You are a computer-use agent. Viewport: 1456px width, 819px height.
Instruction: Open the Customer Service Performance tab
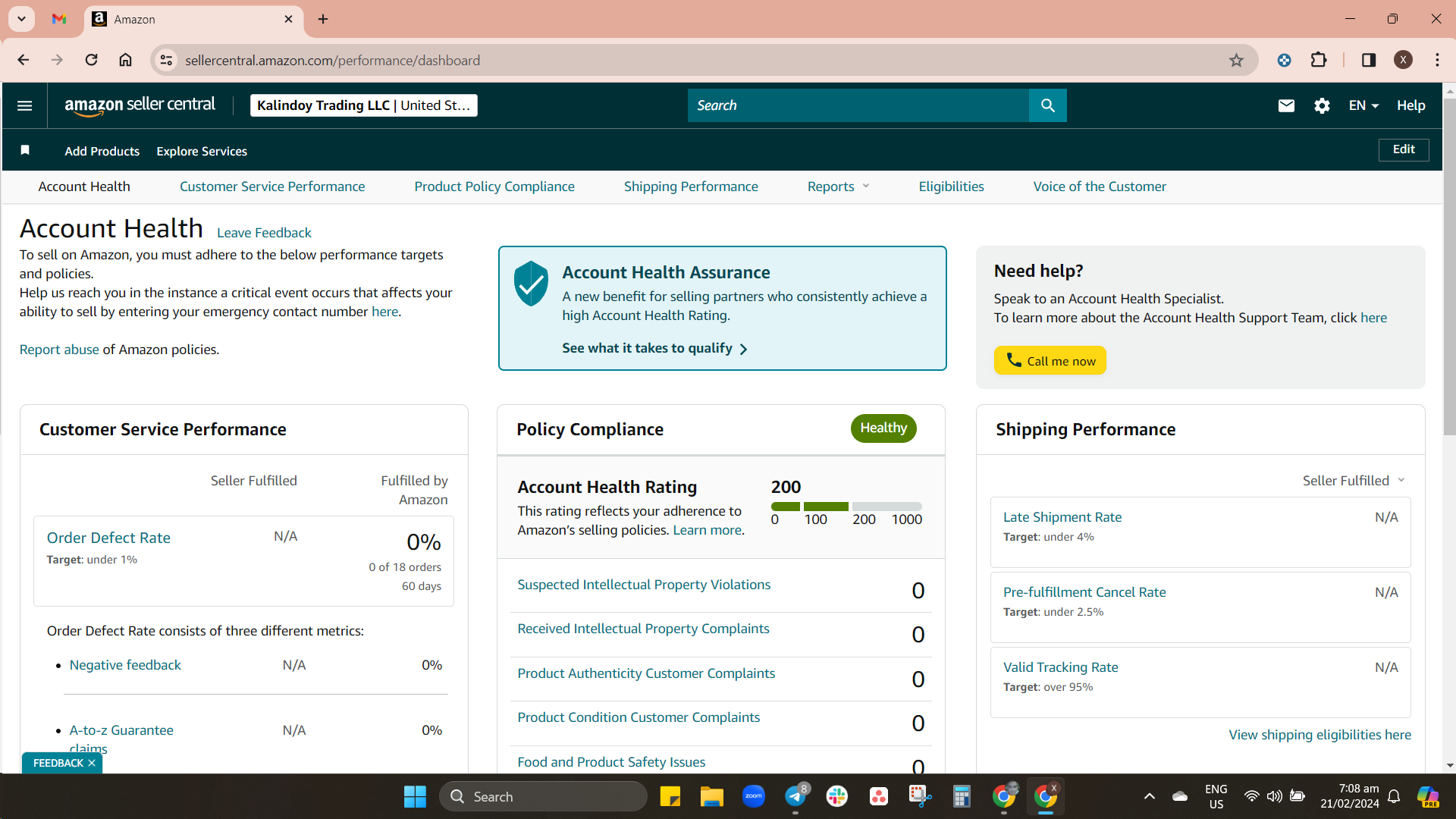point(272,187)
